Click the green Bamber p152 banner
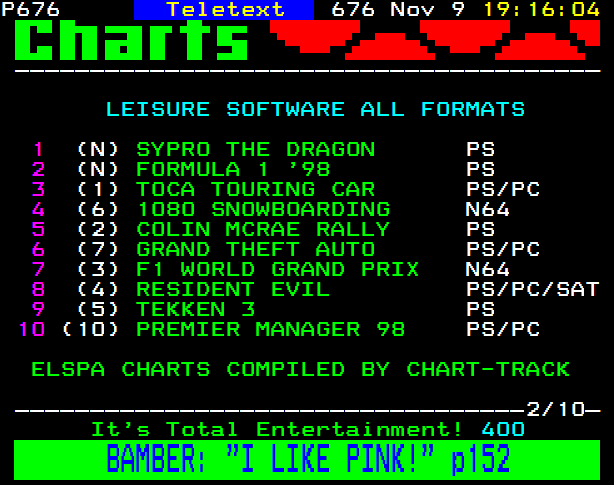 pyautogui.click(x=307, y=459)
